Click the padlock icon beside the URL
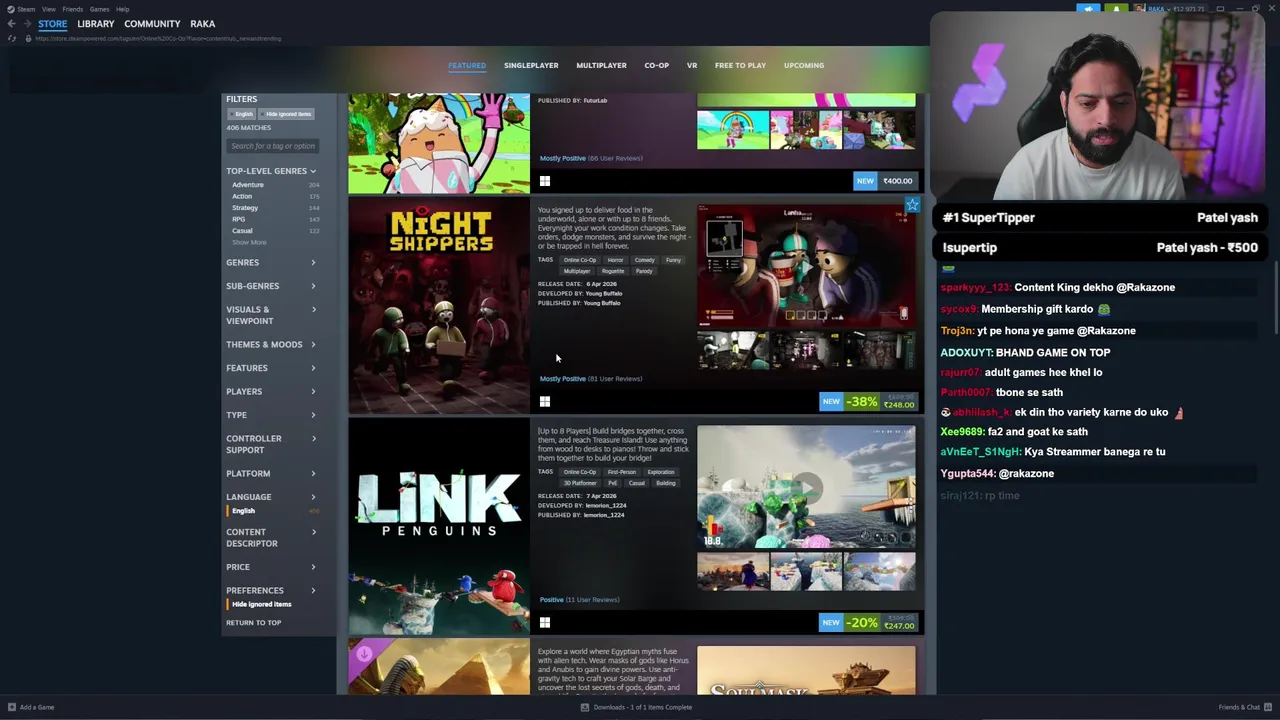Viewport: 1280px width, 720px height. (28, 38)
